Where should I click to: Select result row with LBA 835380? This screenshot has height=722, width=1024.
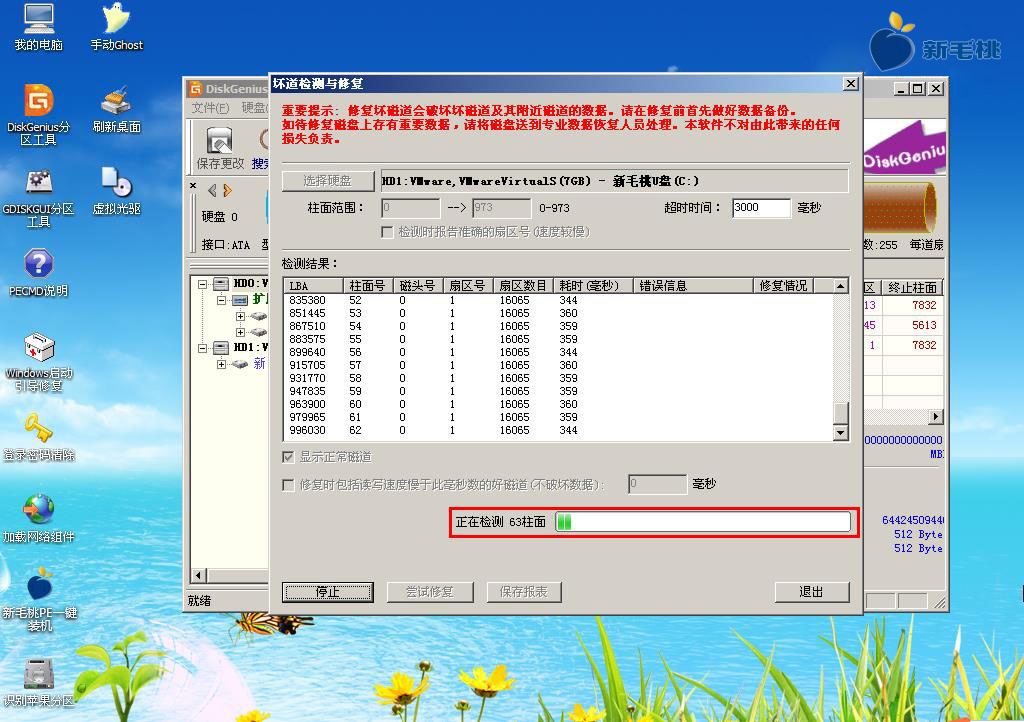[559, 300]
